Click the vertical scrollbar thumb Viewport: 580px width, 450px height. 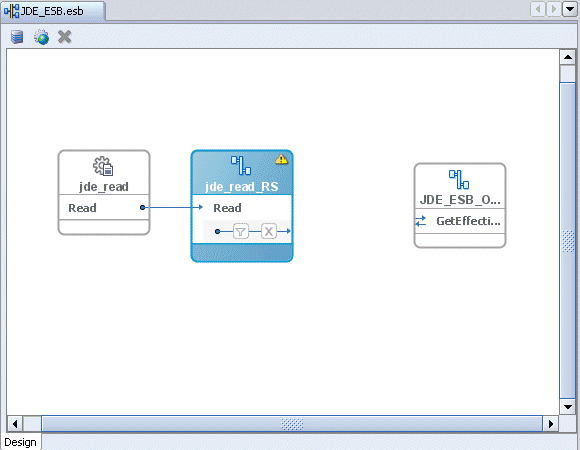point(568,240)
